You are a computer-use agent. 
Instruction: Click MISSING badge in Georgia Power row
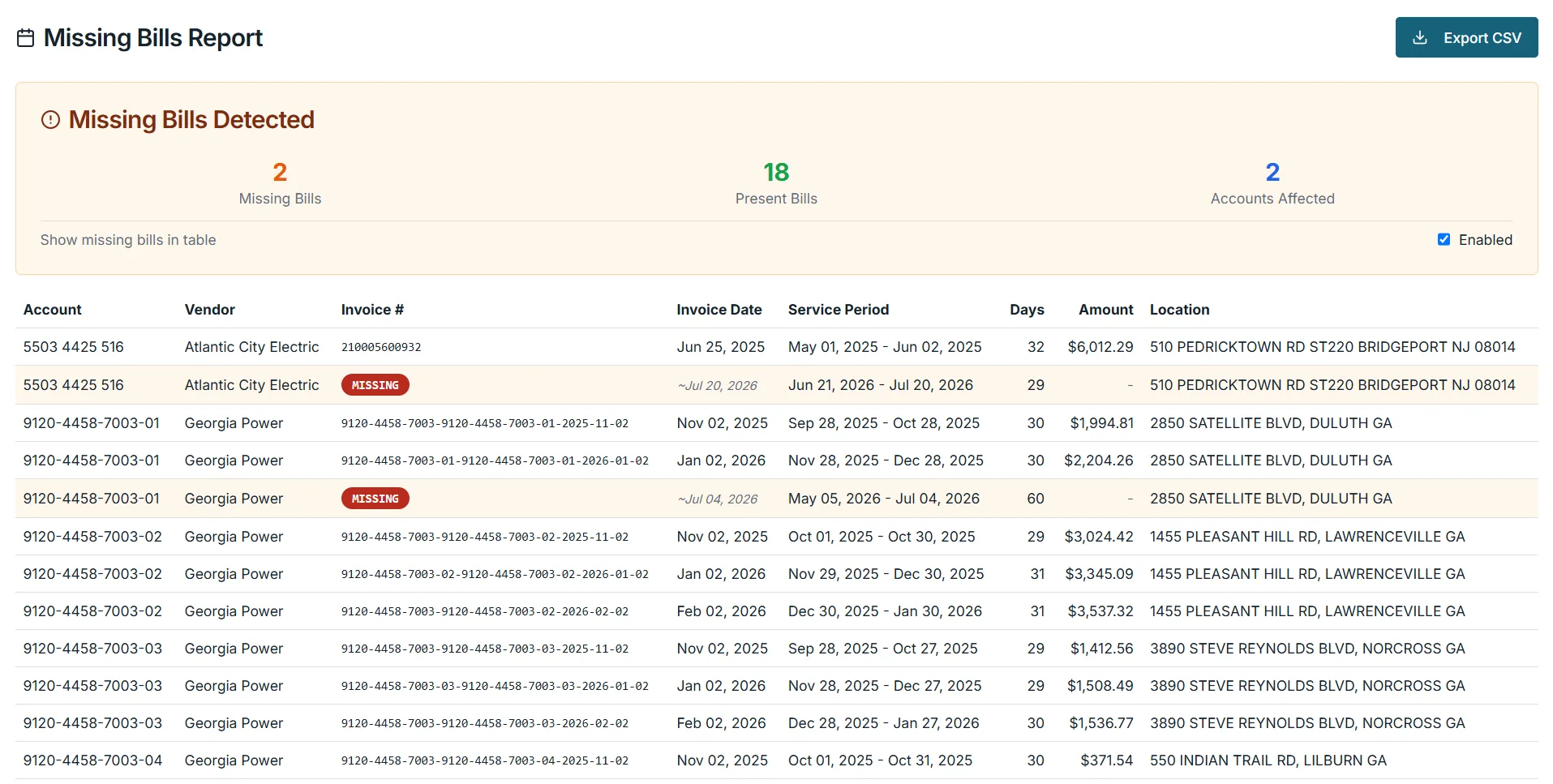(375, 499)
